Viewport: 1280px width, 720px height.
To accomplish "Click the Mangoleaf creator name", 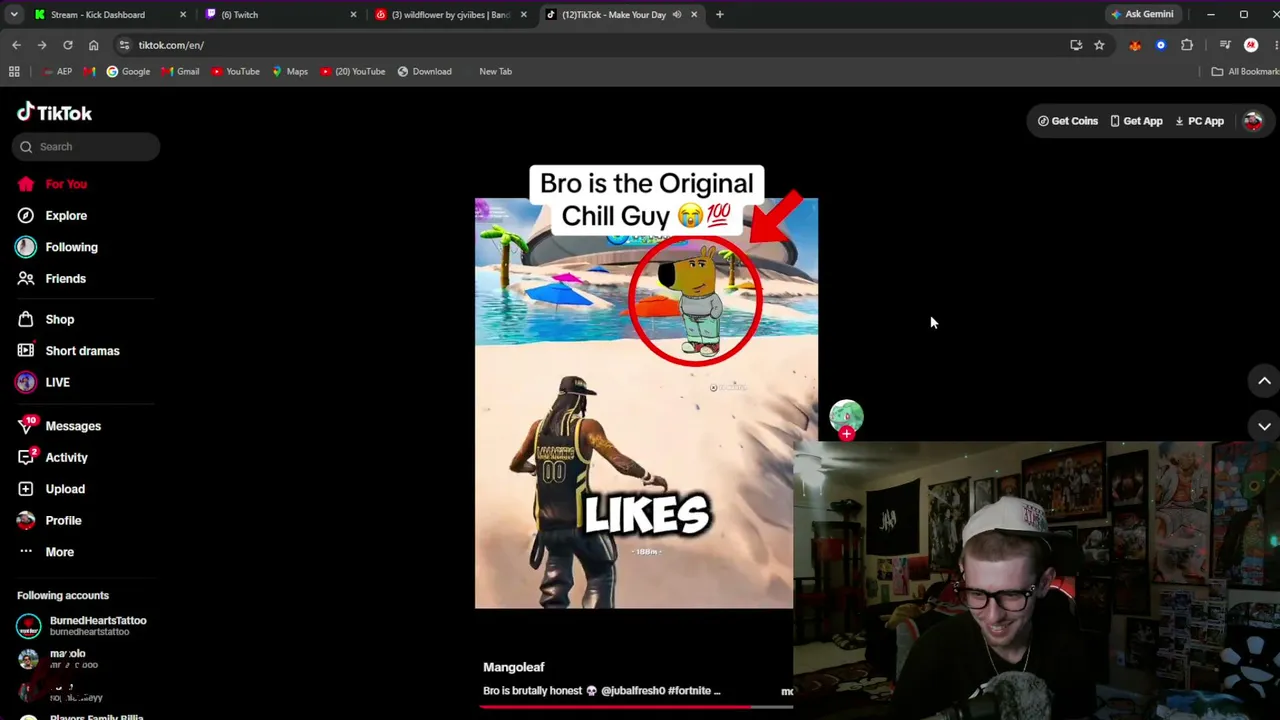I will 514,667.
